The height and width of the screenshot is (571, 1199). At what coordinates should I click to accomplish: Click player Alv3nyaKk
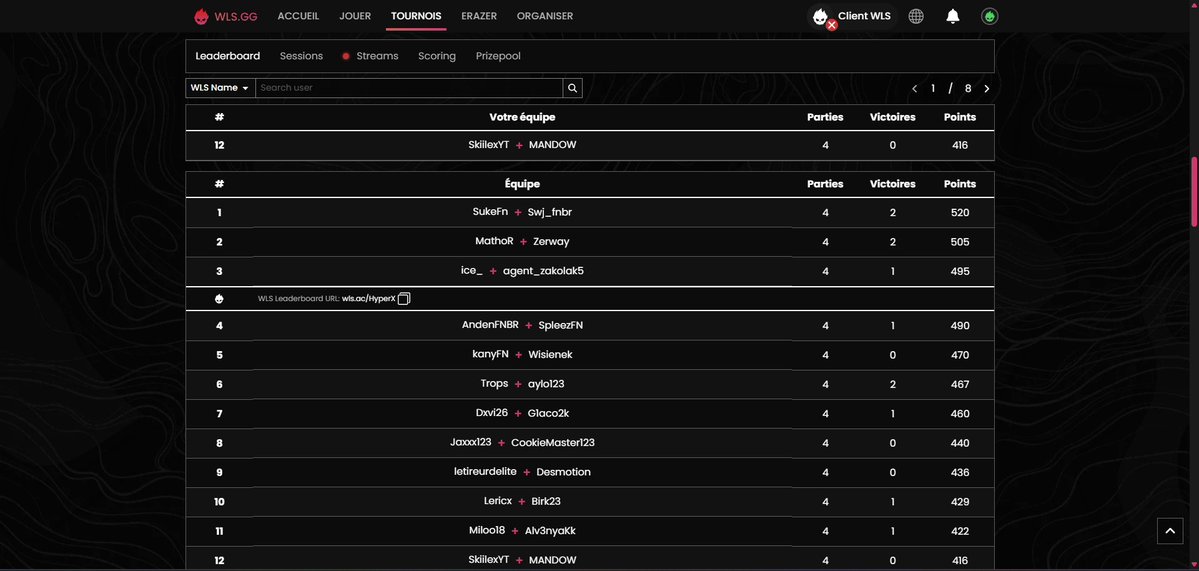550,530
